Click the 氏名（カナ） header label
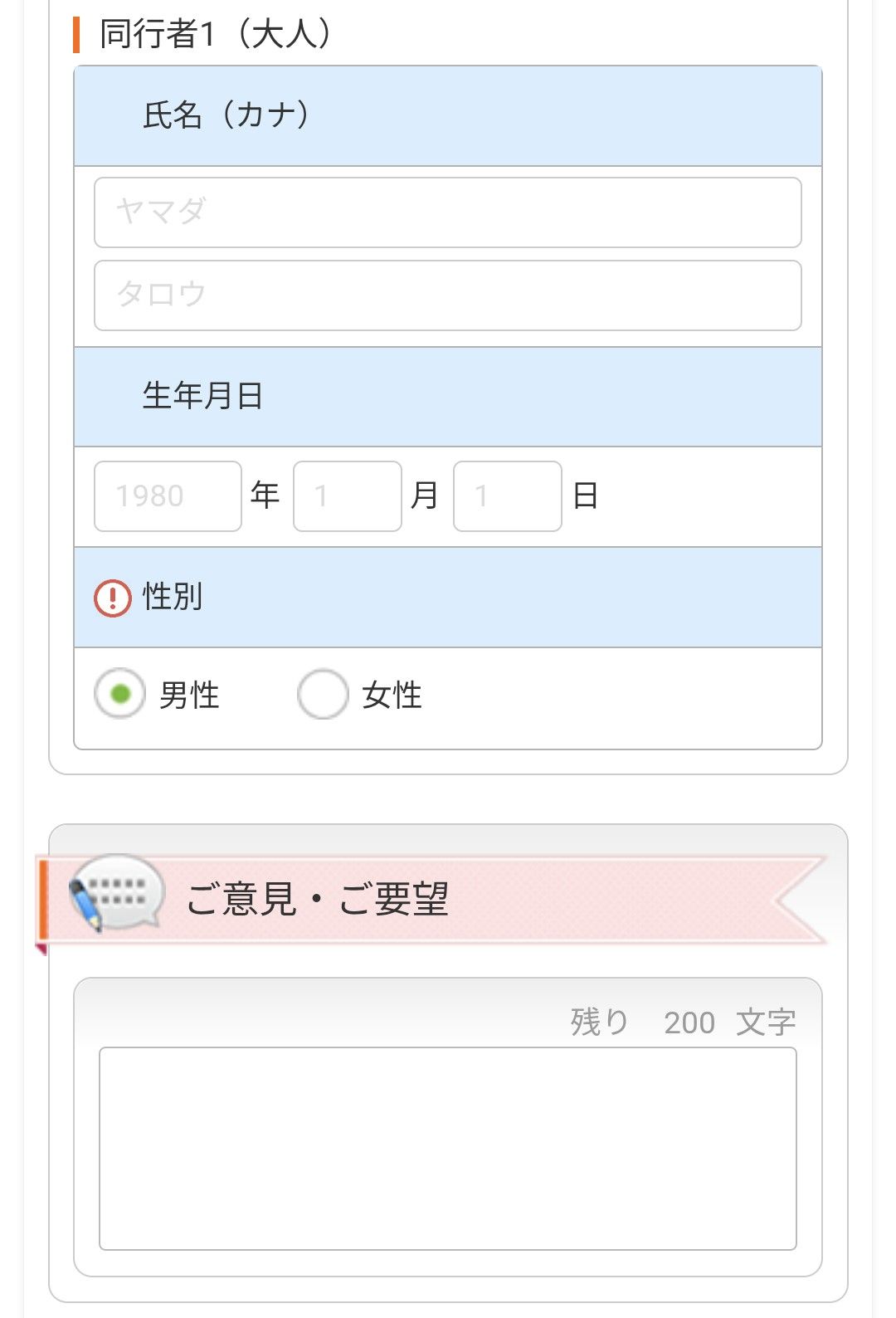 (226, 115)
